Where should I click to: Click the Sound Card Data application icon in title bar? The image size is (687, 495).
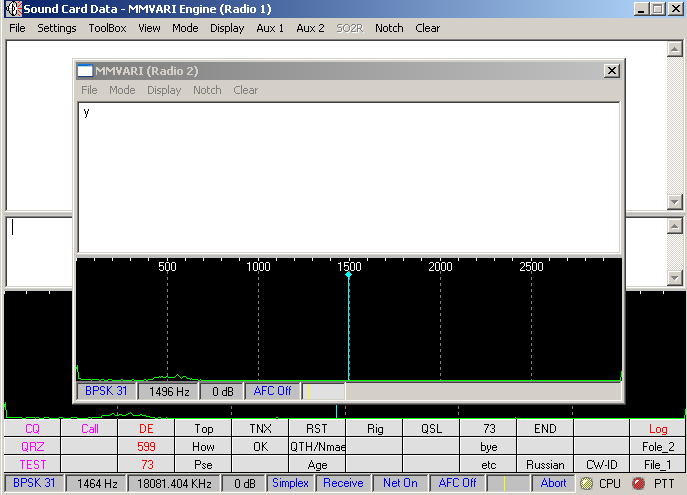tap(13, 9)
